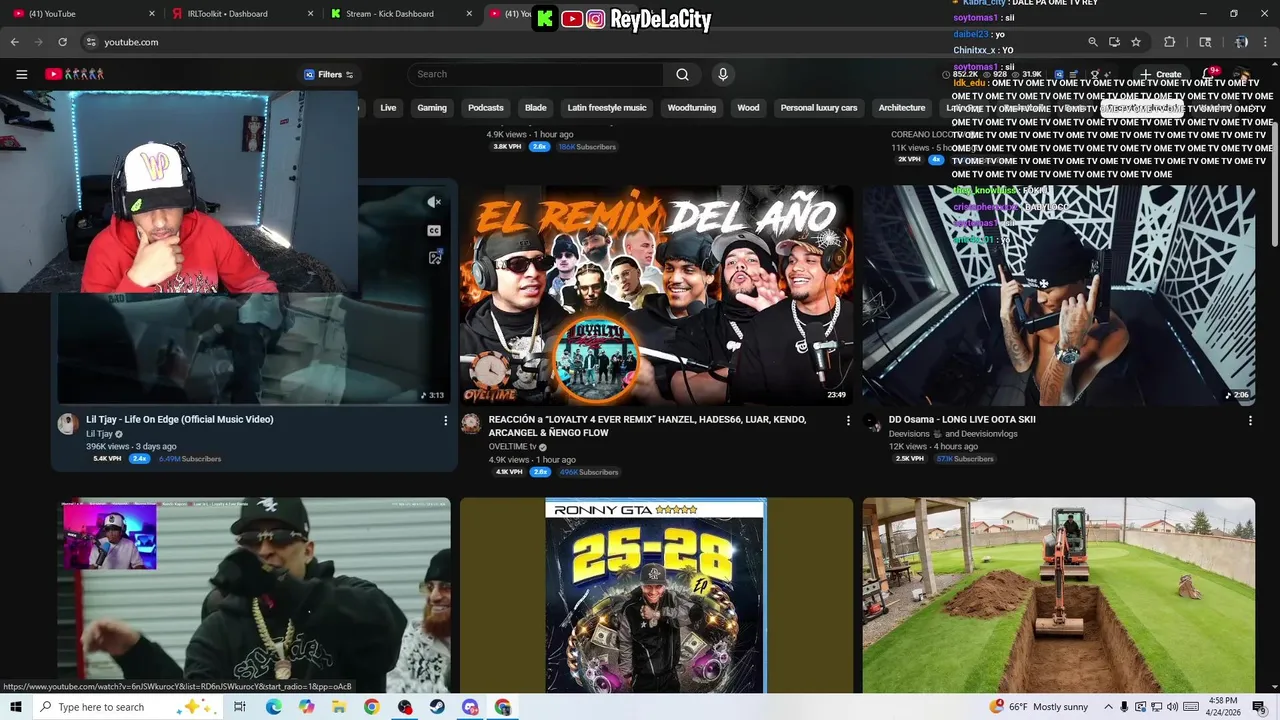
Task: Open the browser extensions puzzle icon
Action: click(1169, 42)
